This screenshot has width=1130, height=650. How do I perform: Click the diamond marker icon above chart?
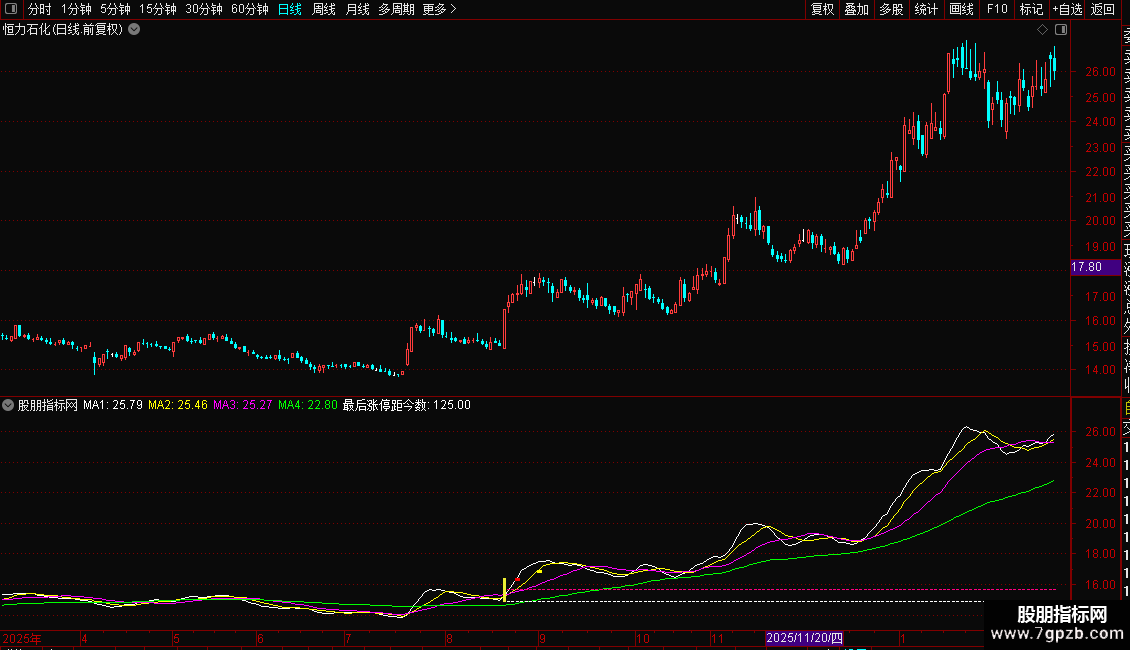(1042, 30)
